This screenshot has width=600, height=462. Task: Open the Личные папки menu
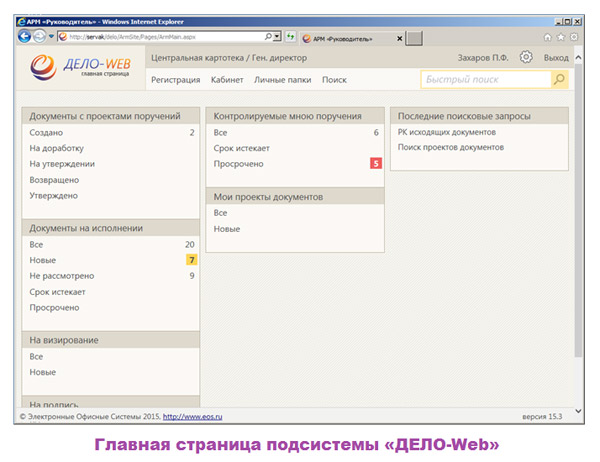(x=282, y=79)
